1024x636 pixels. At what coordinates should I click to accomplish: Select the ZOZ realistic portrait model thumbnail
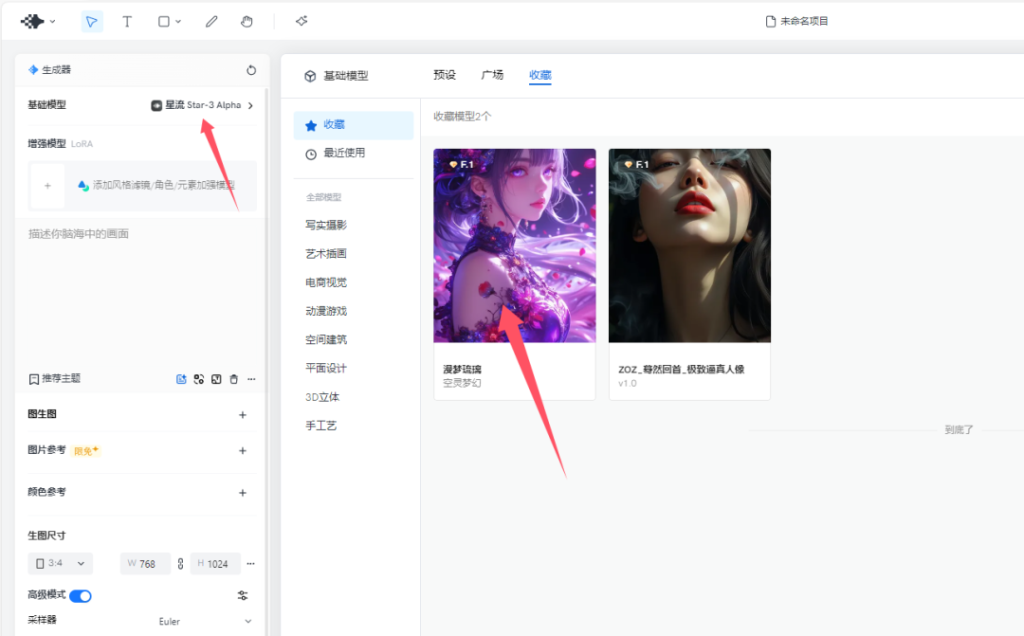coord(690,246)
